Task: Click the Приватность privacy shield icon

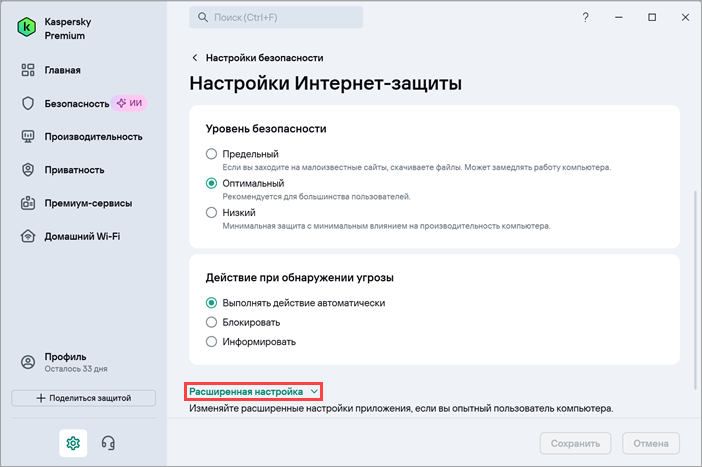Action: pos(28,170)
